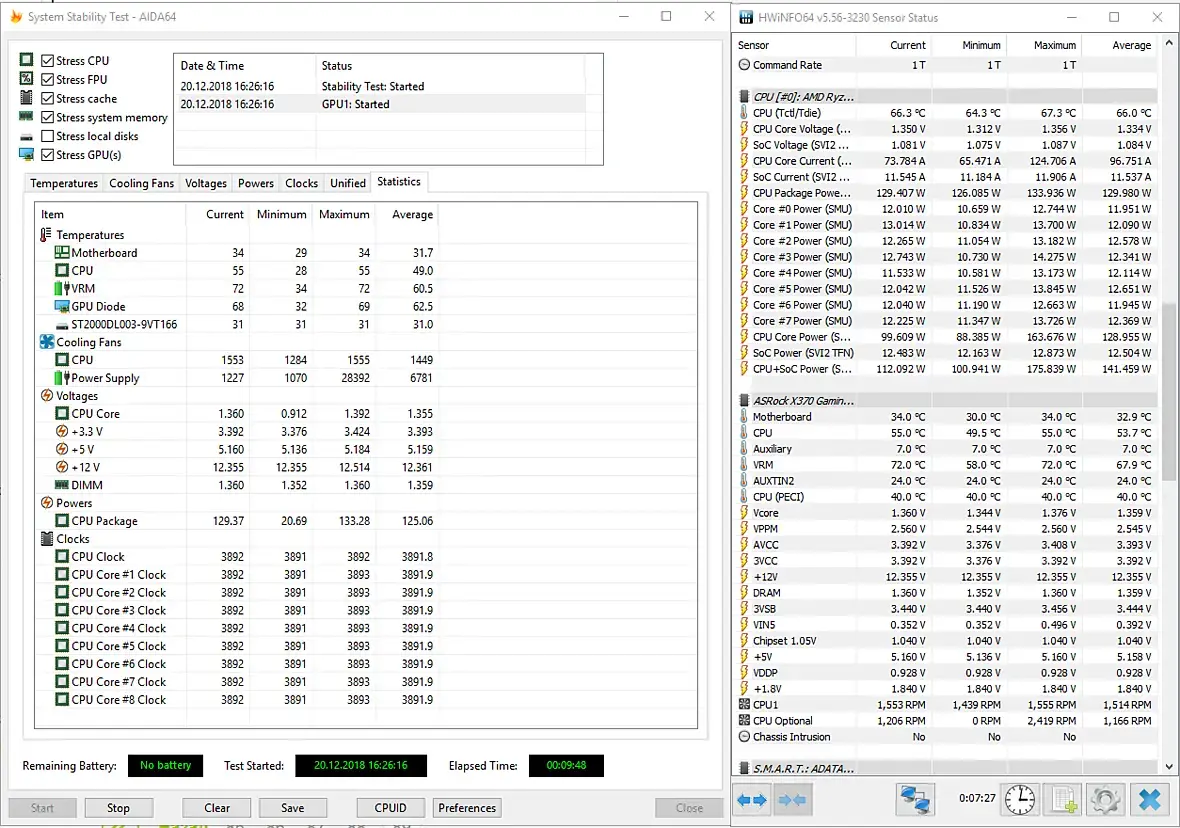
Task: Uncheck the Stress FPU checkbox
Action: (x=47, y=79)
